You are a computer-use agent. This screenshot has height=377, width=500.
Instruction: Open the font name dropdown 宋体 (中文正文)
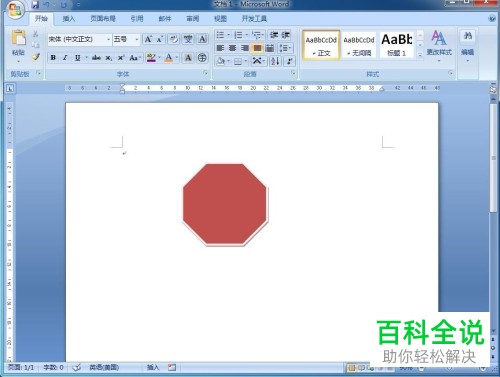pos(109,39)
